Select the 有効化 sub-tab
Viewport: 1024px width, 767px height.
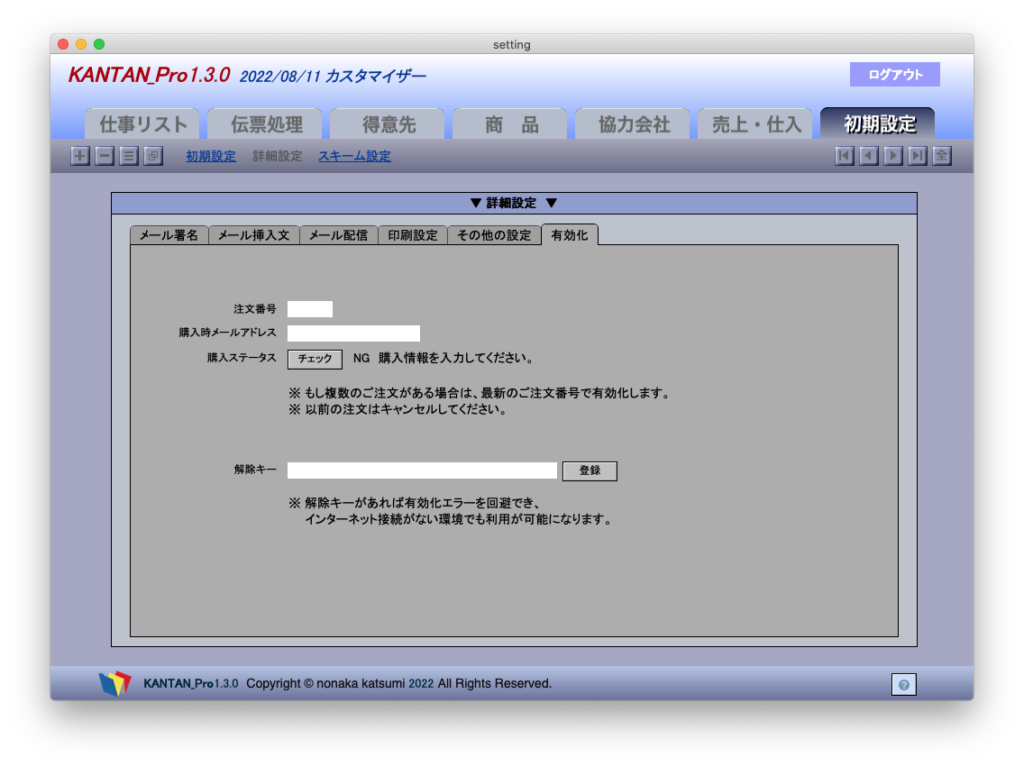pos(569,235)
